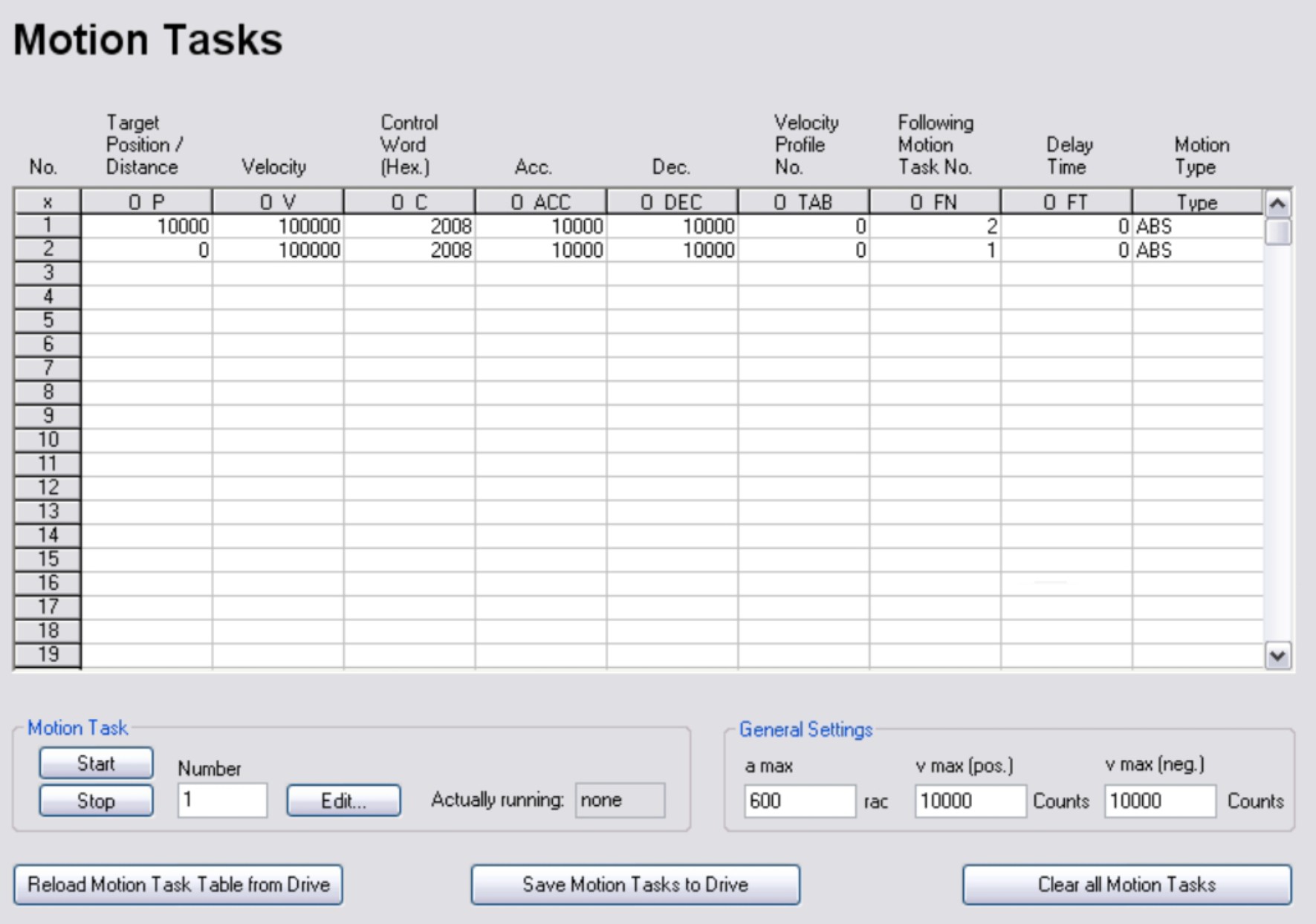Select the v max (neg.) field

point(1159,801)
